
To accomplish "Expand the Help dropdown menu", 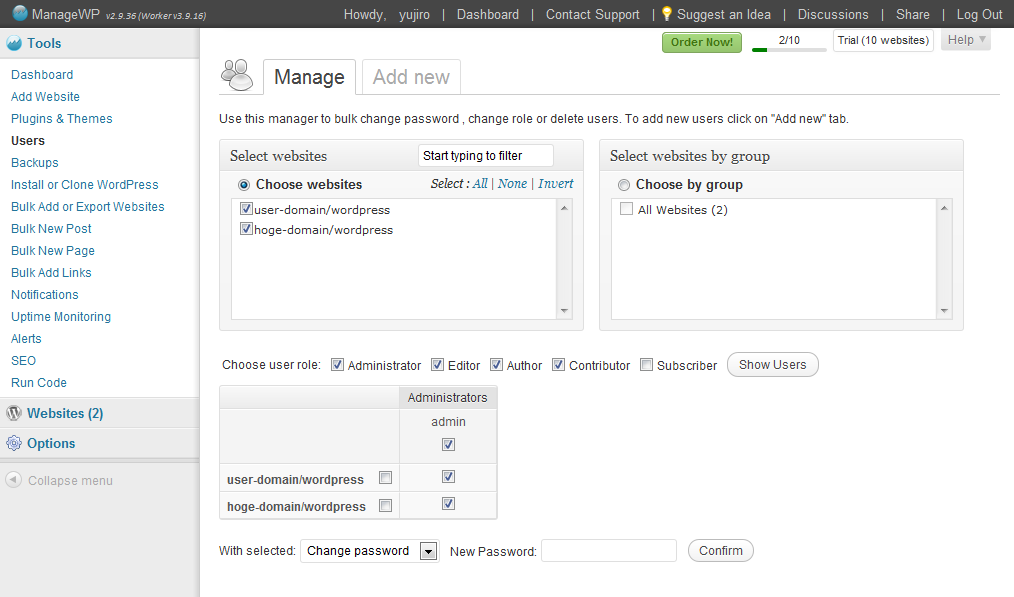I will coord(966,40).
